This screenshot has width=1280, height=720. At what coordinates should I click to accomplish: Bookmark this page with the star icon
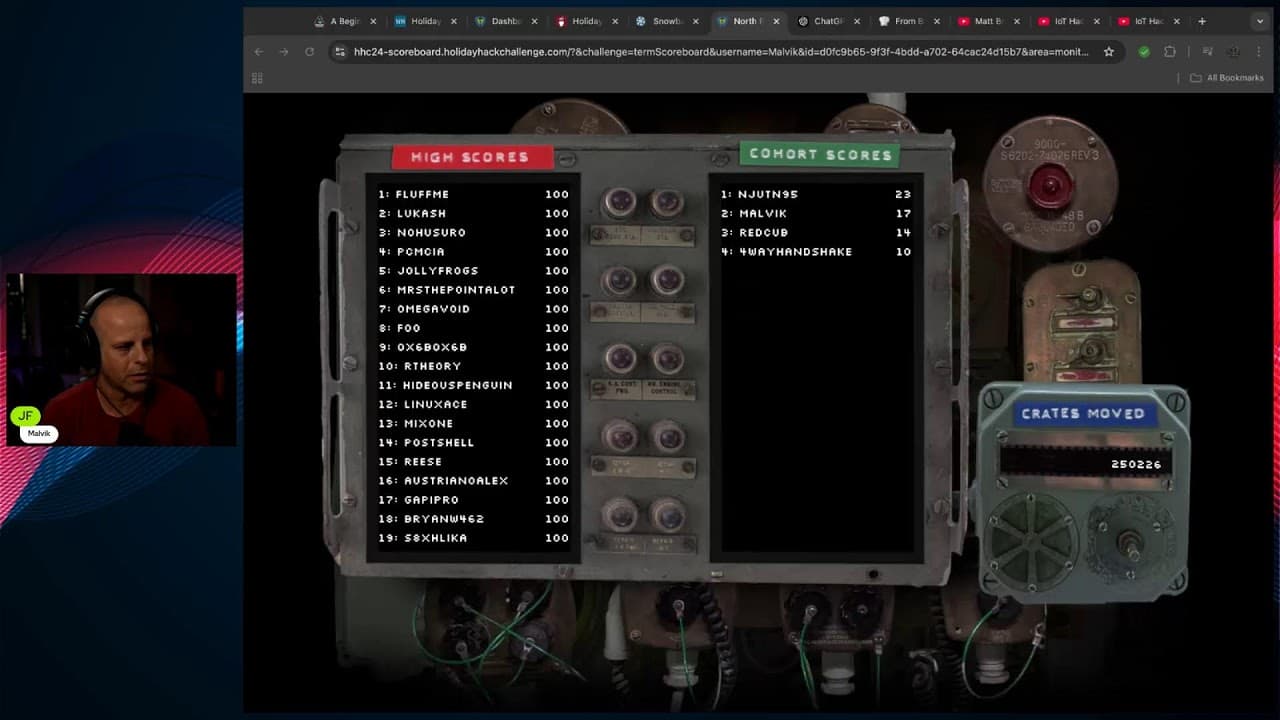point(1109,52)
